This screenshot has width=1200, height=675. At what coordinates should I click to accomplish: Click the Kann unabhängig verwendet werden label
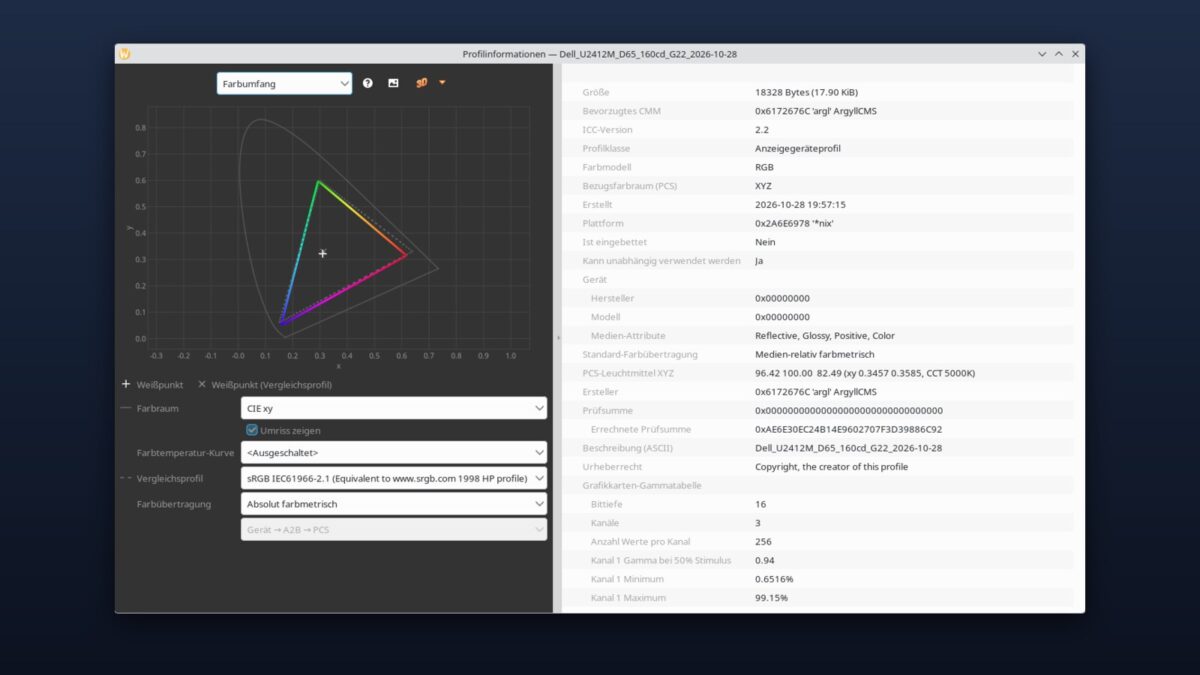pos(662,261)
